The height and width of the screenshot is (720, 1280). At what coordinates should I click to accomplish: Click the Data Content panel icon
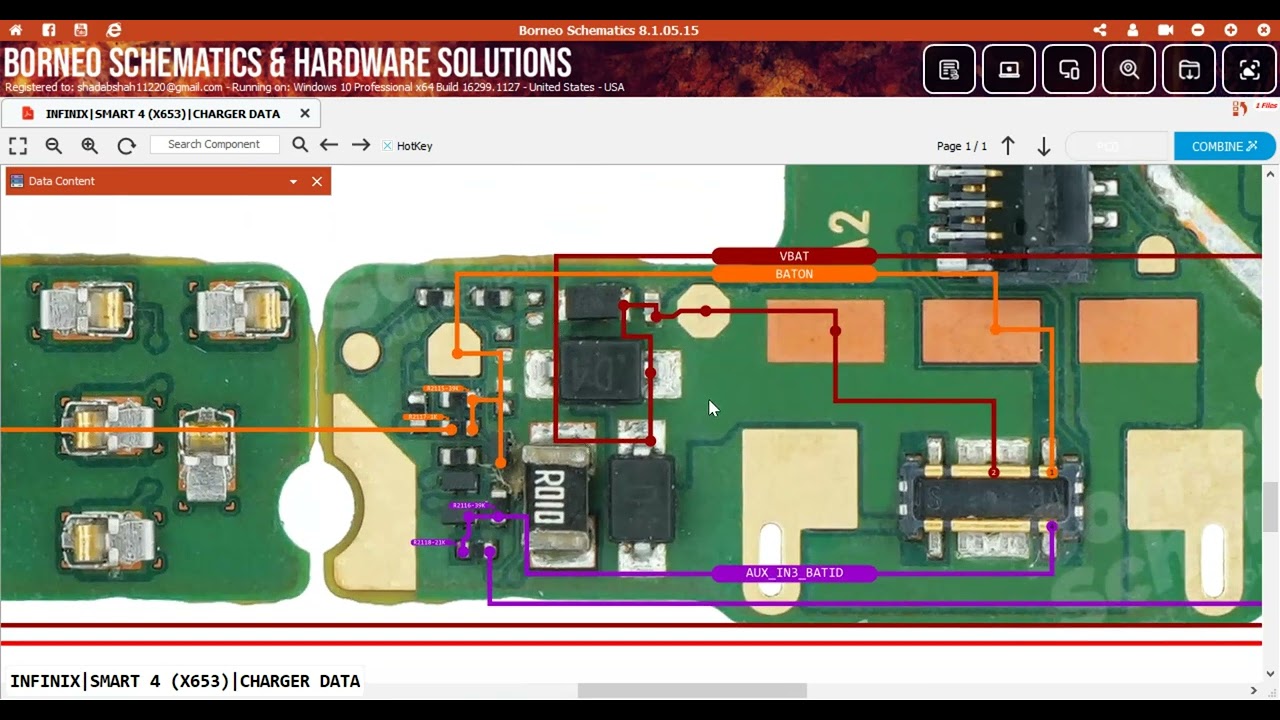(17, 181)
